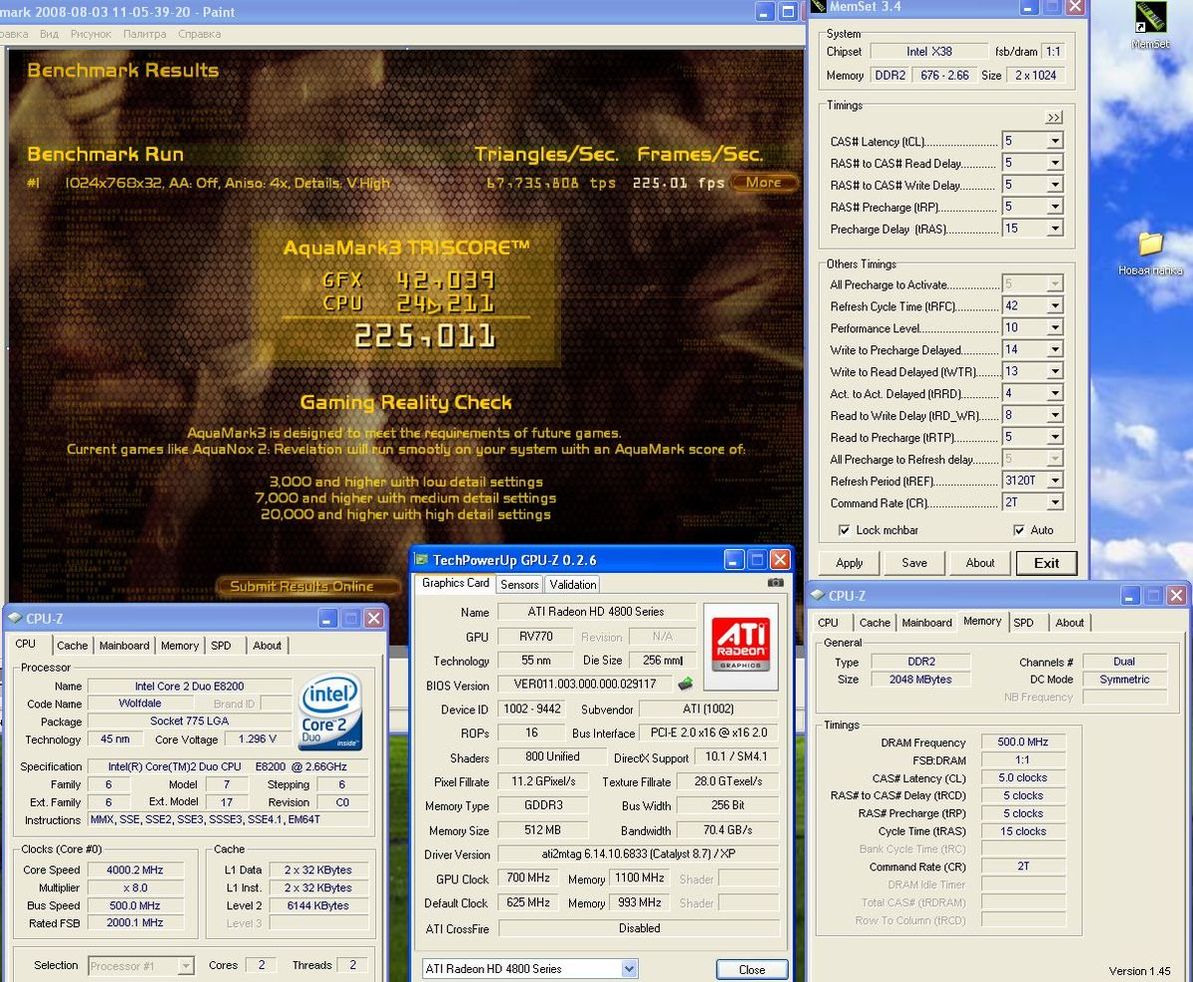Click the Rated FSB 2000.1 MHz value
This screenshot has height=982, width=1193.
pos(135,923)
